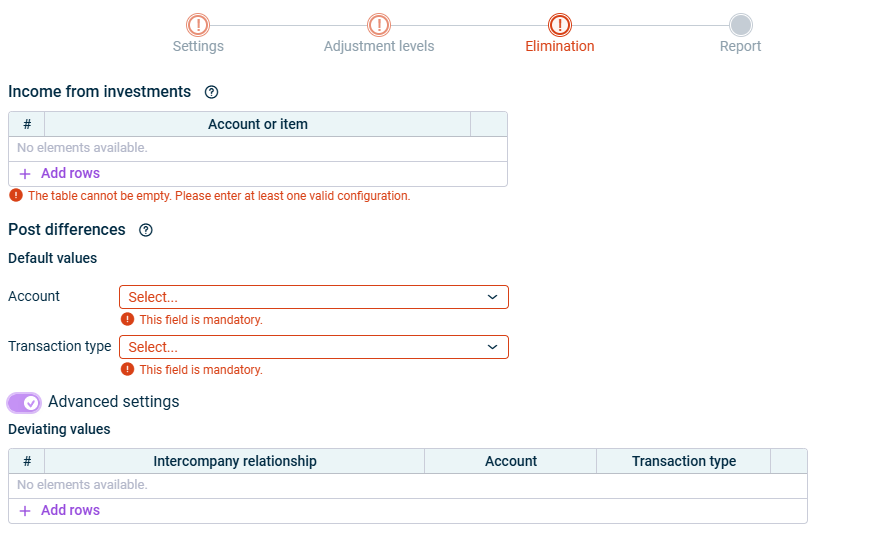Open help icon beside Post differences
The image size is (888, 538).
(x=146, y=230)
